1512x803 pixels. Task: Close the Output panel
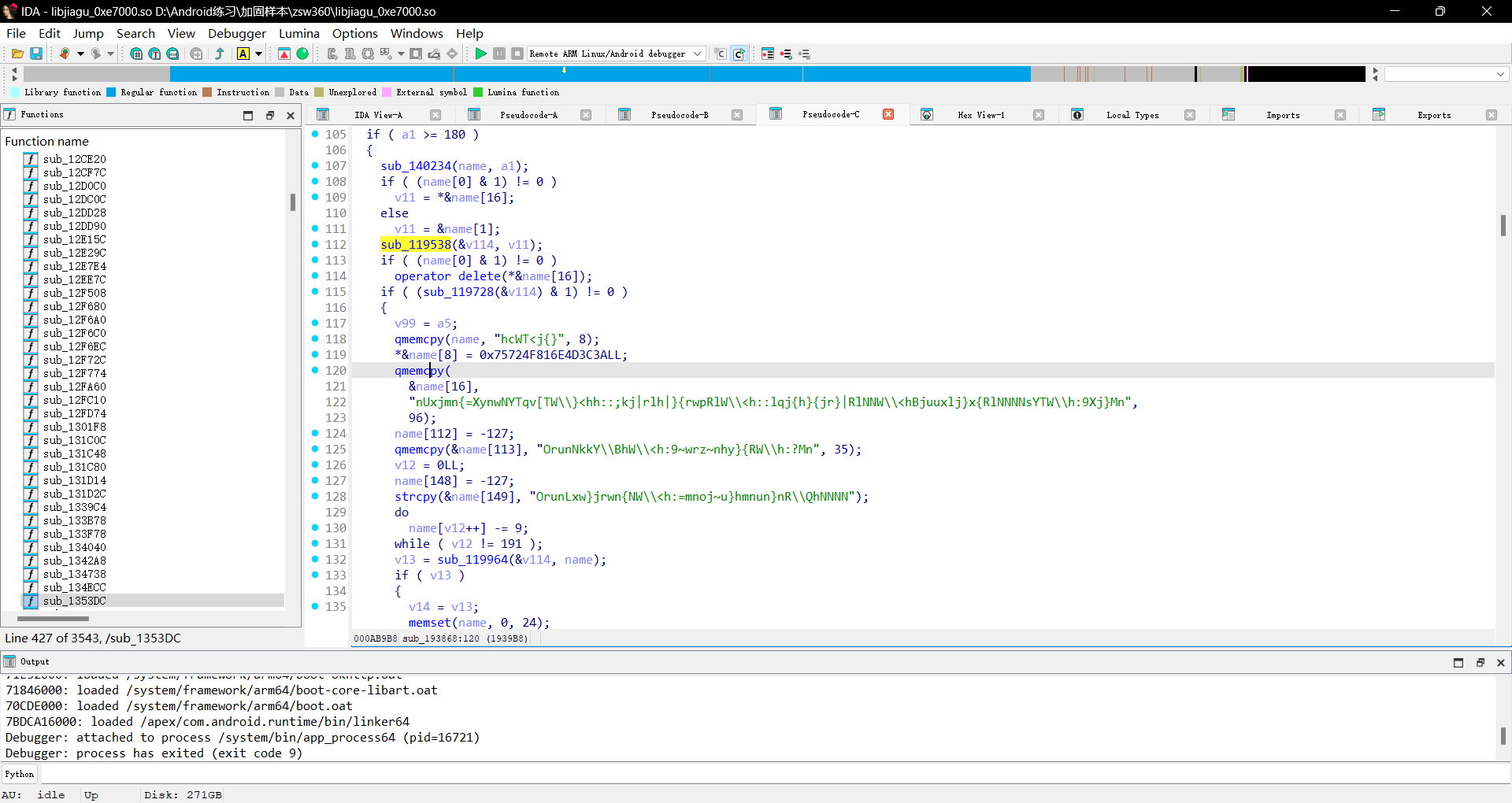(x=1501, y=663)
